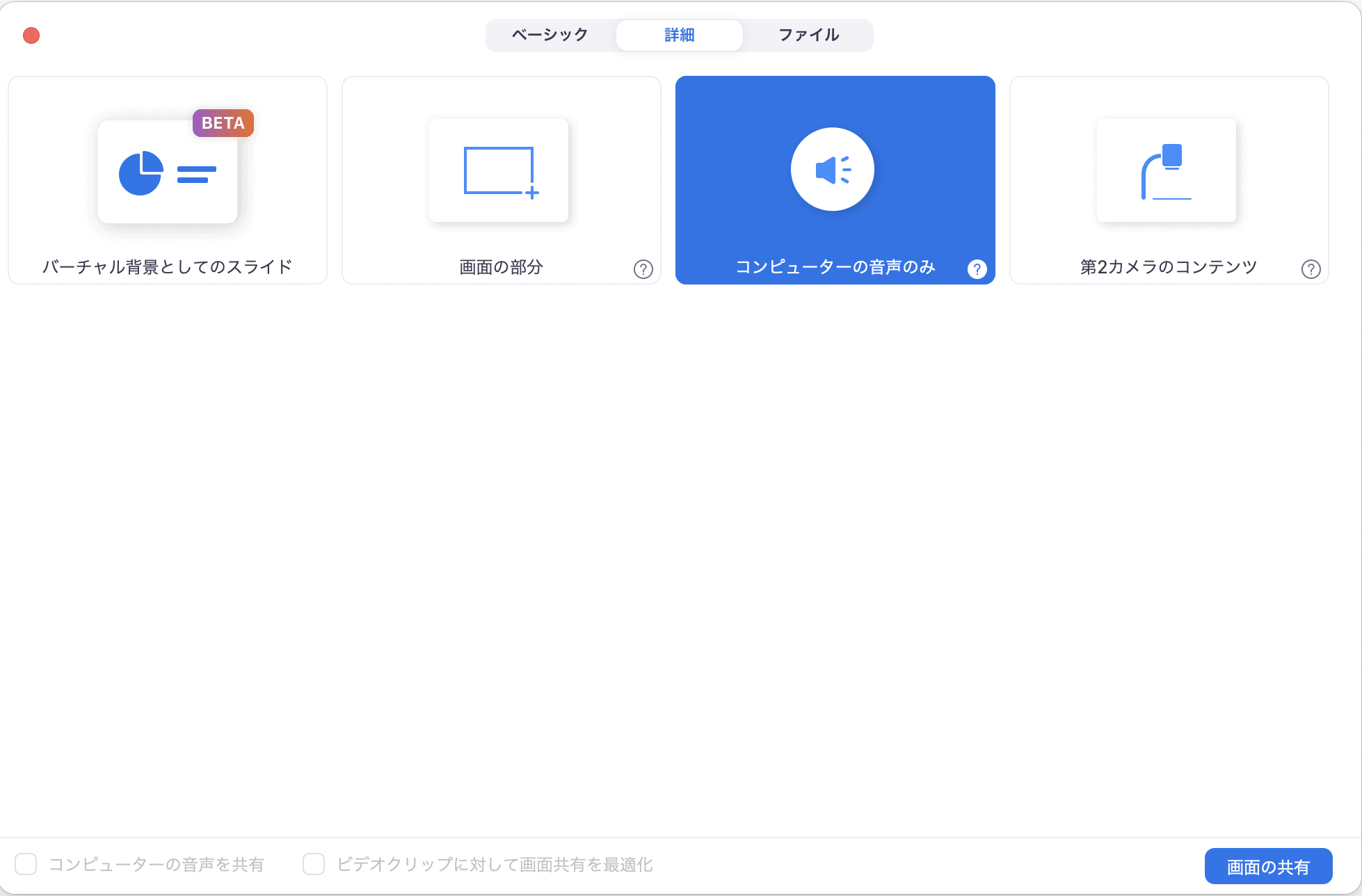Select the slides as virtual background icon
Viewport: 1362px width, 896px height.
click(168, 171)
